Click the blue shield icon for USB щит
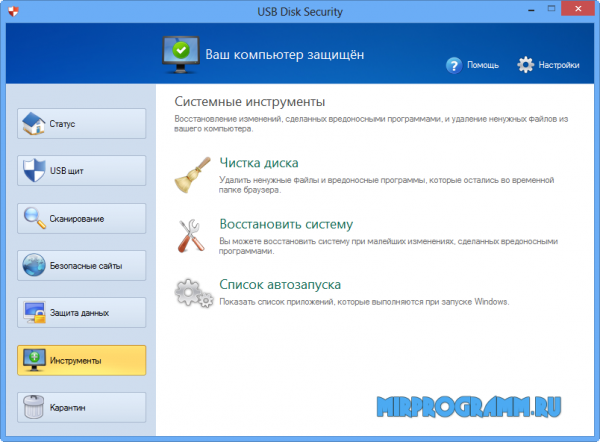Image resolution: width=600 pixels, height=442 pixels. tap(34, 170)
